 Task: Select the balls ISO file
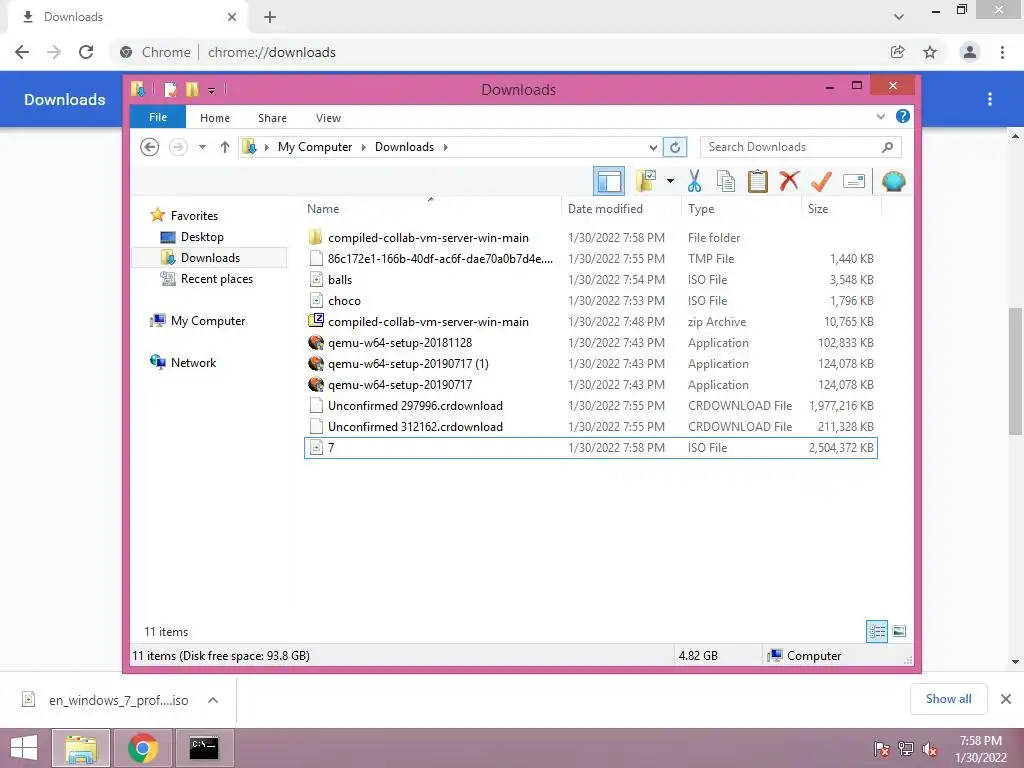[590, 280]
